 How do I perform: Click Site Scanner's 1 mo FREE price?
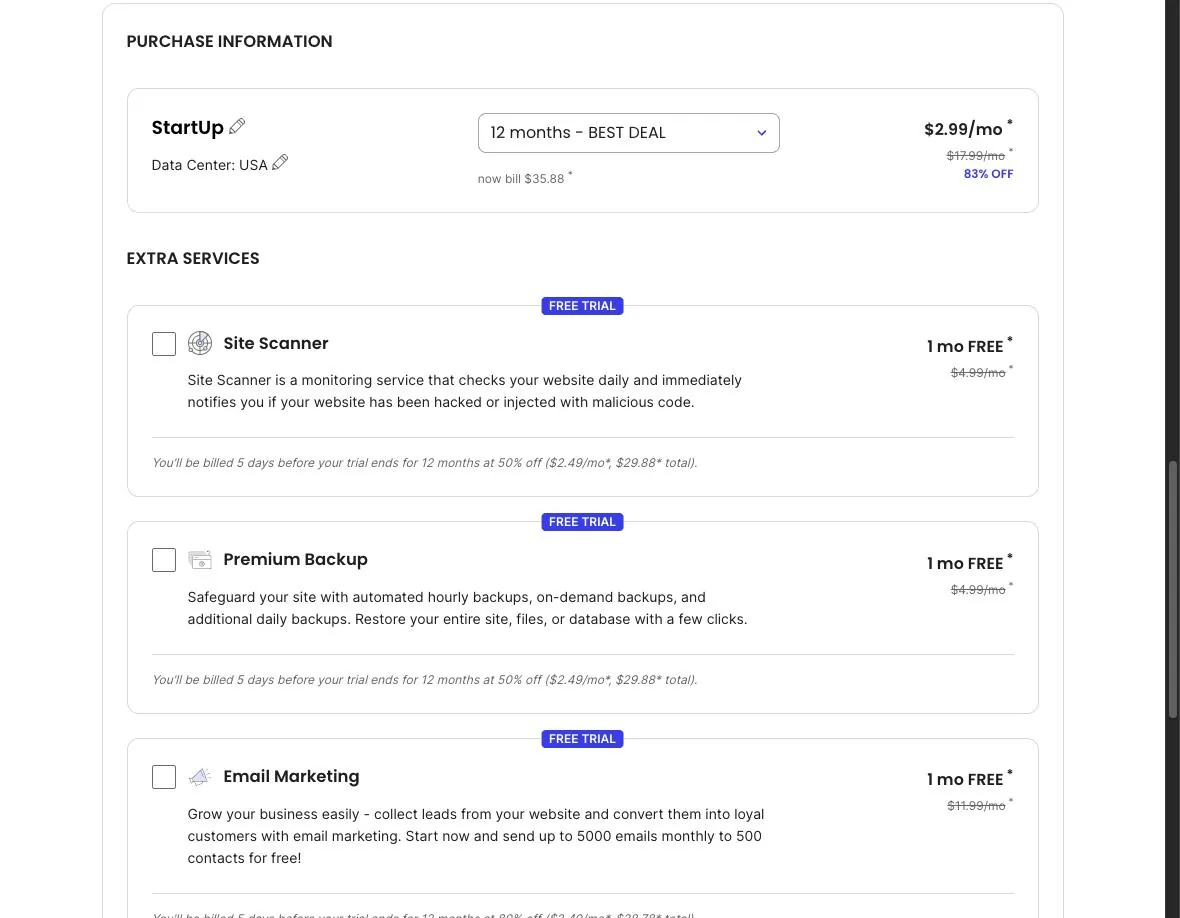tap(965, 347)
